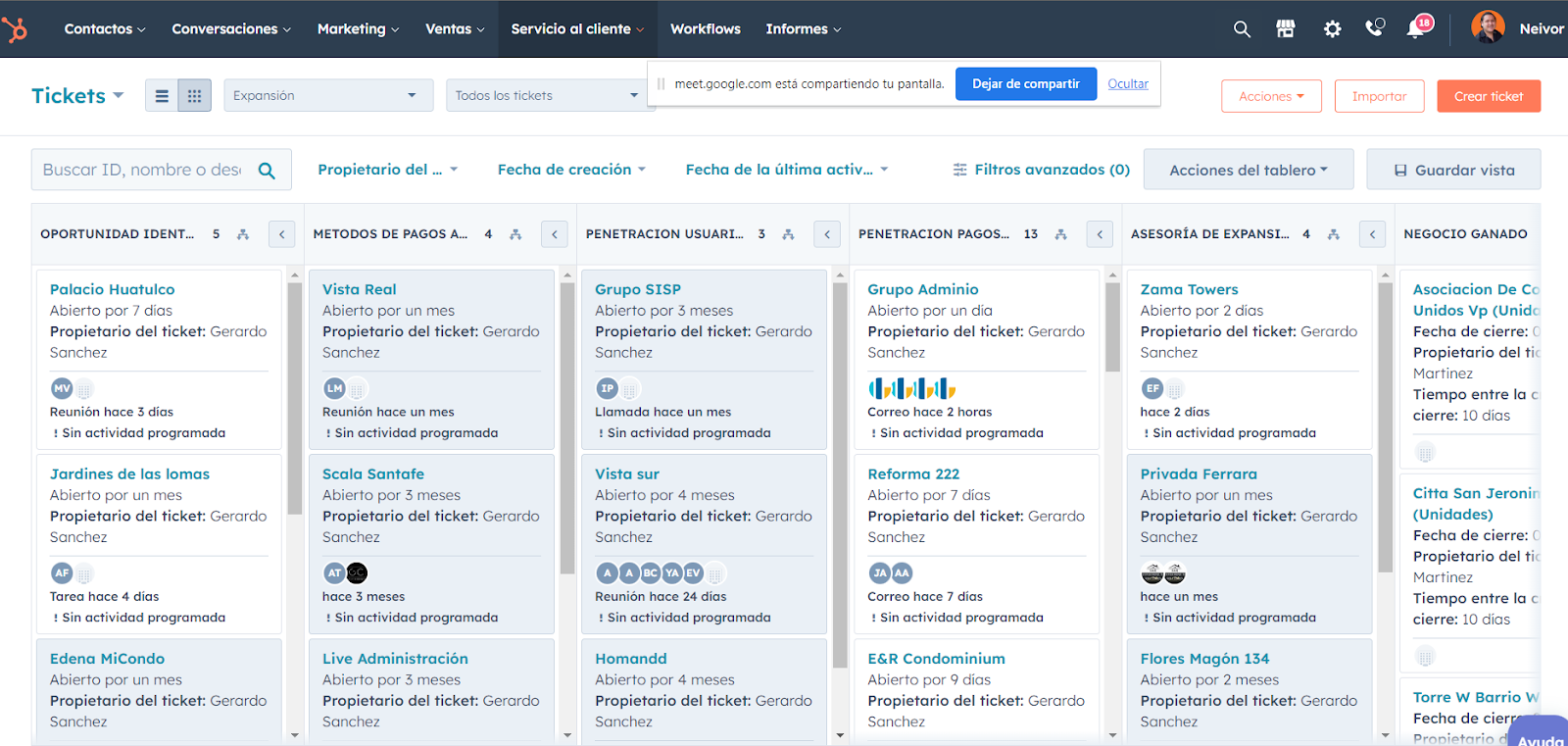Open Propietario del ticket filter dropdown
This screenshot has width=1568, height=746.
point(388,170)
